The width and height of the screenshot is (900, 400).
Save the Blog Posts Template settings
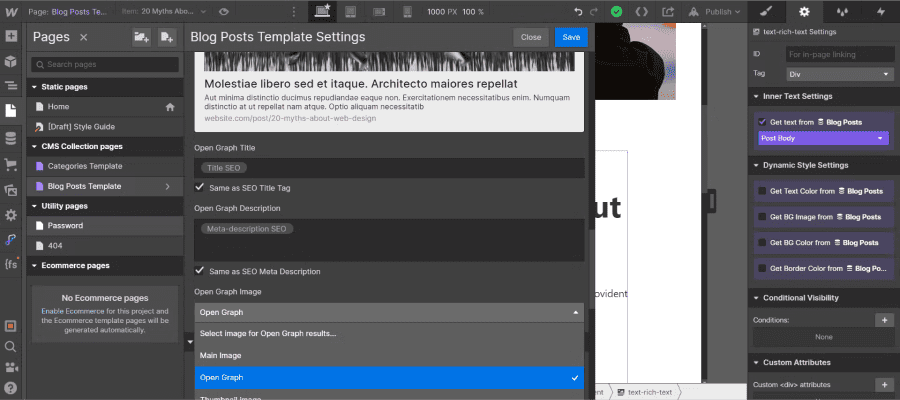tap(571, 37)
